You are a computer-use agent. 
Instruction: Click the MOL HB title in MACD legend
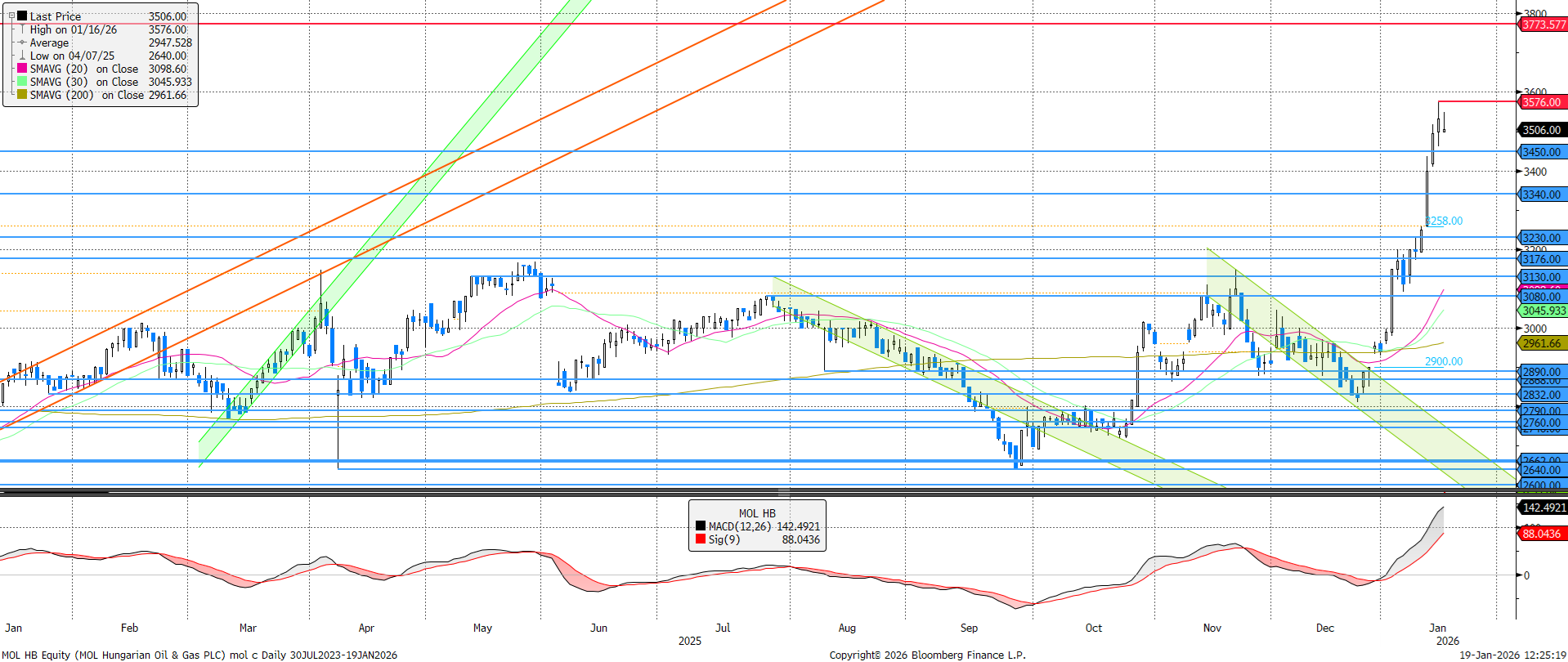tap(757, 513)
